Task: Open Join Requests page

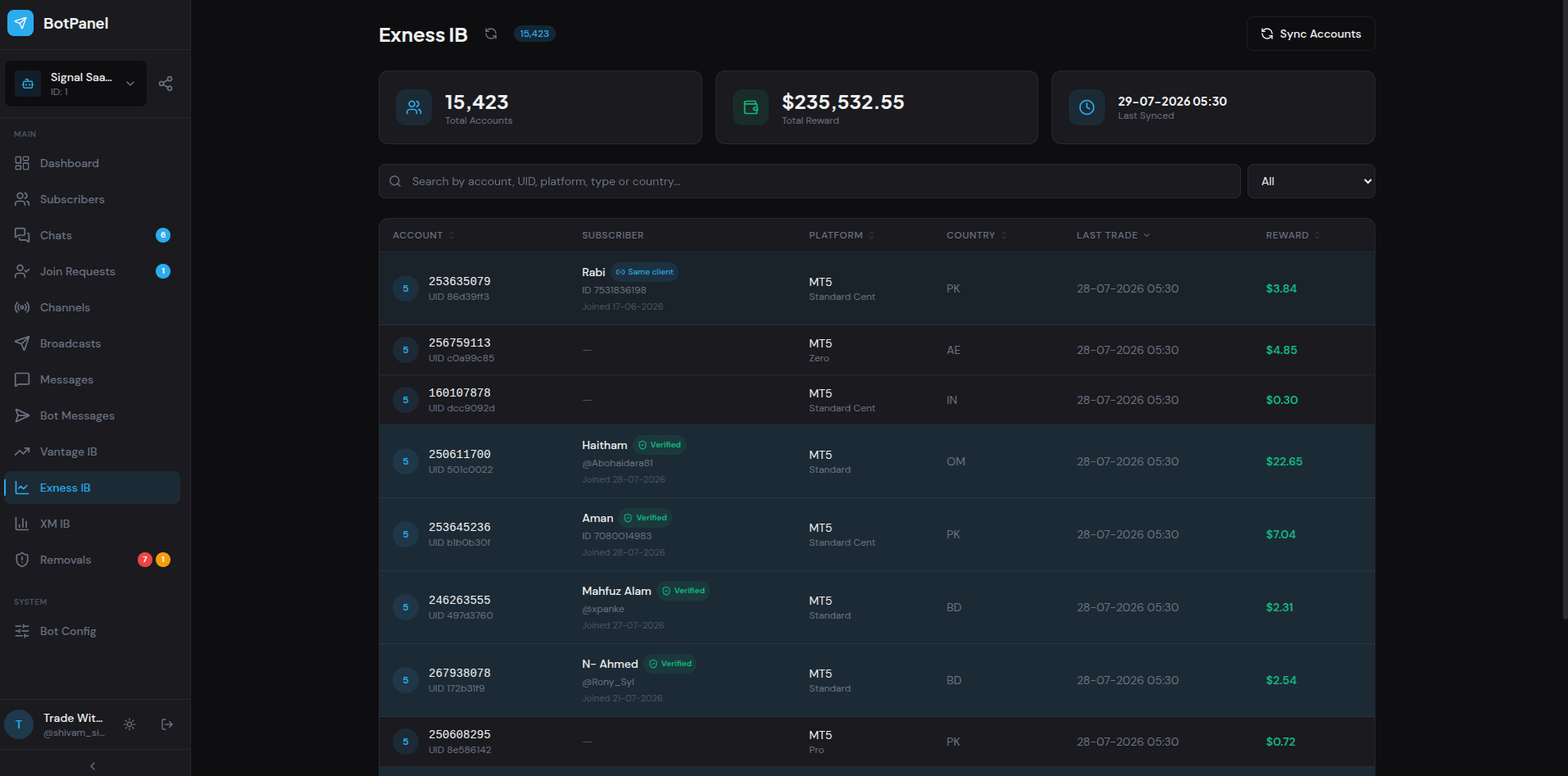Action: pyautogui.click(x=92, y=271)
